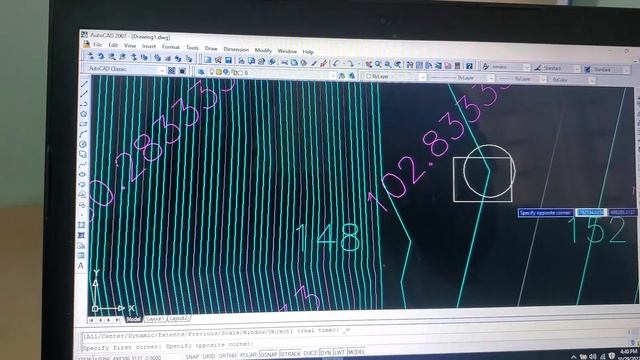
Task: Open the Format menu
Action: [x=170, y=47]
